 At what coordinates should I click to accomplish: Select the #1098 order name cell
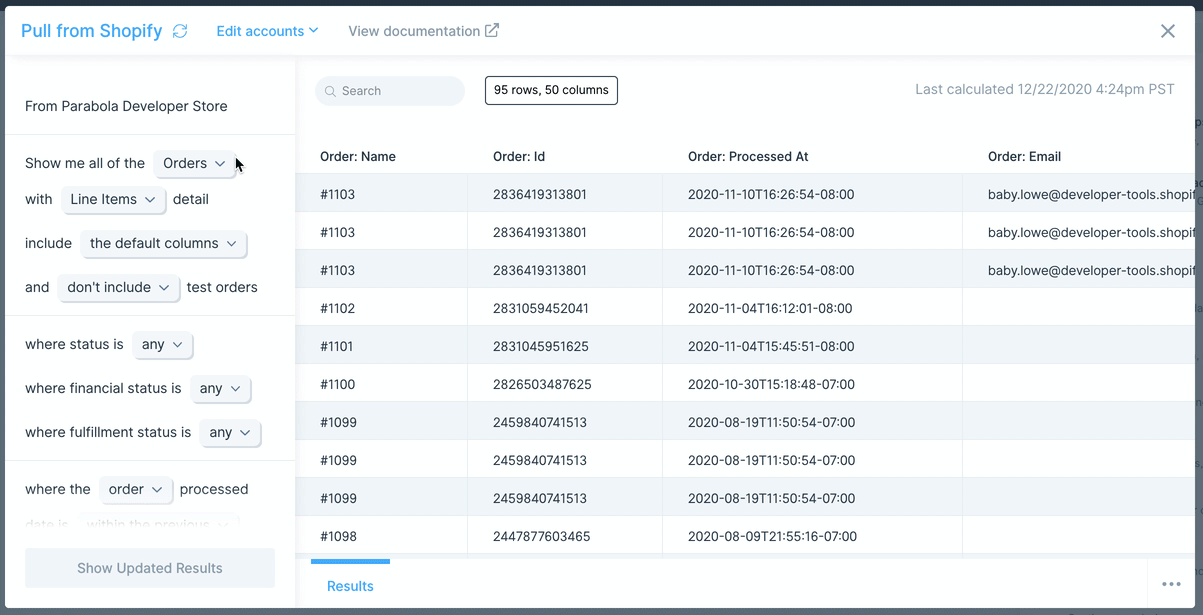coord(338,537)
